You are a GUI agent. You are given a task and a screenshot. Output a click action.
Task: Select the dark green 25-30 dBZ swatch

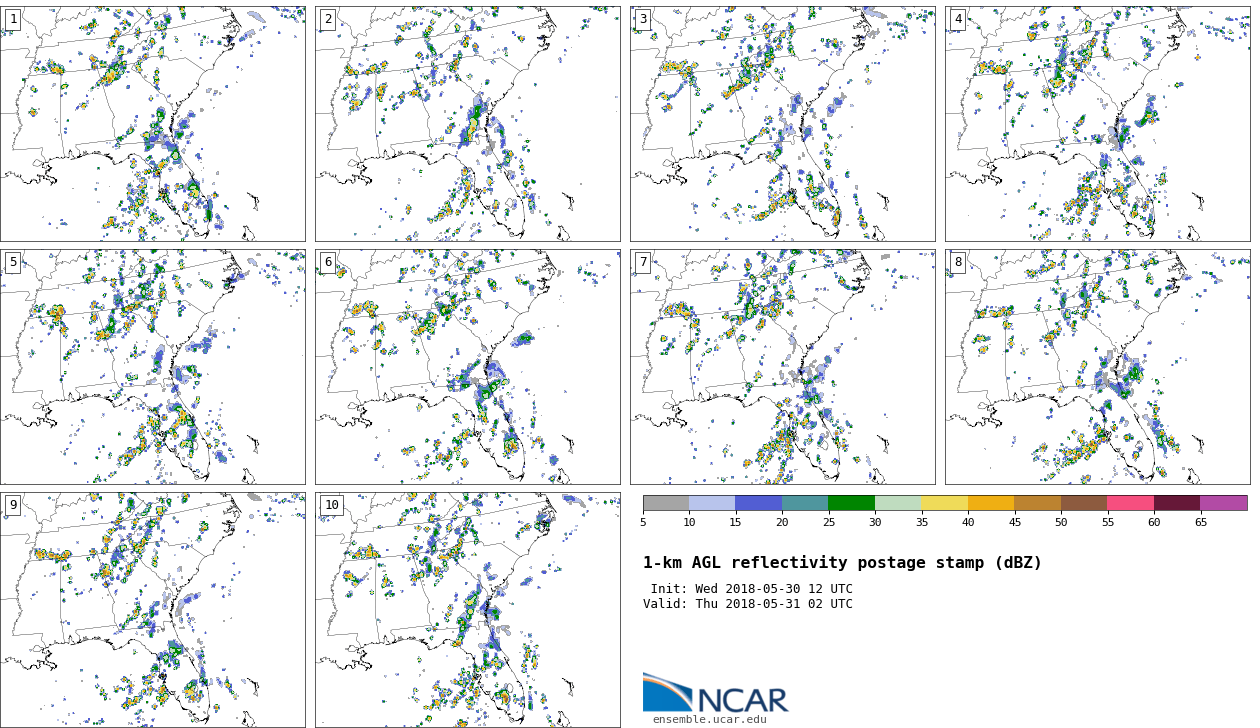[x=852, y=503]
